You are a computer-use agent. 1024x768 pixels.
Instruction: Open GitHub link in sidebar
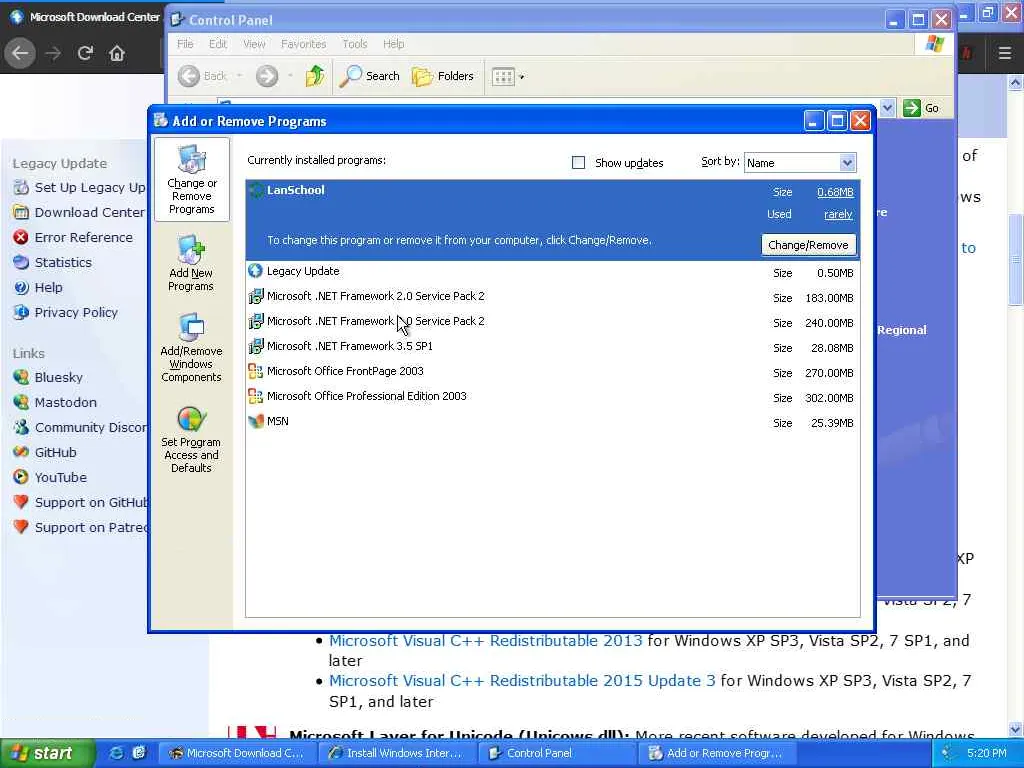[56, 453]
